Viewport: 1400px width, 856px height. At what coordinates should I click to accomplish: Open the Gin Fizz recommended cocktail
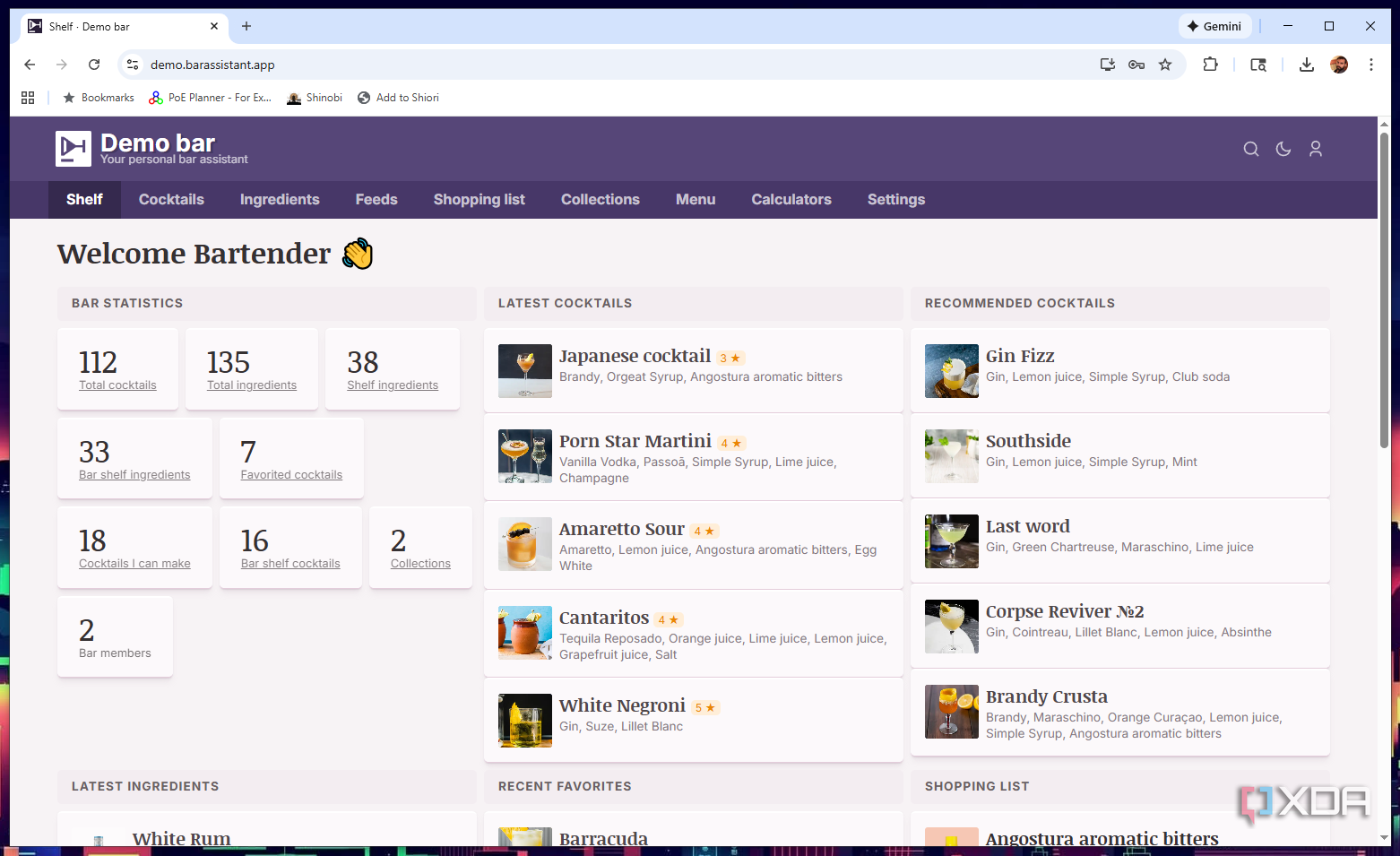(x=1020, y=356)
